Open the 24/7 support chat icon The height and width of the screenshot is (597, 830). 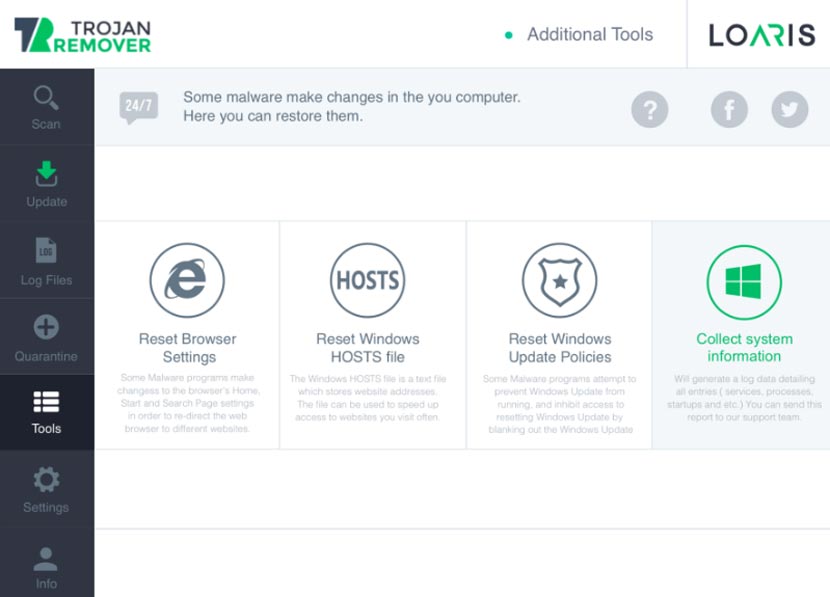[138, 104]
